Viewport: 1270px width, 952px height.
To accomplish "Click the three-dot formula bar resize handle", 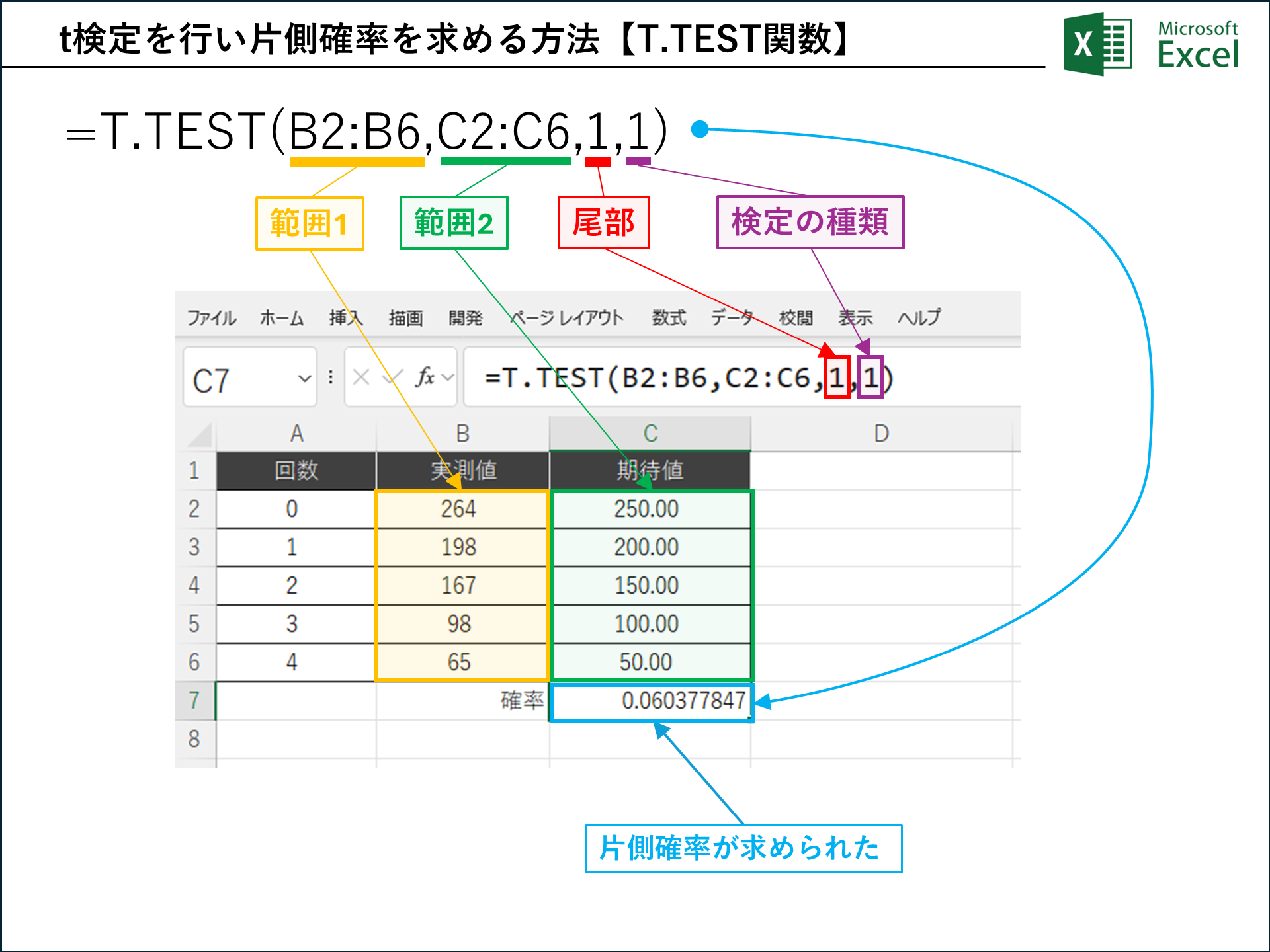I will [x=331, y=377].
